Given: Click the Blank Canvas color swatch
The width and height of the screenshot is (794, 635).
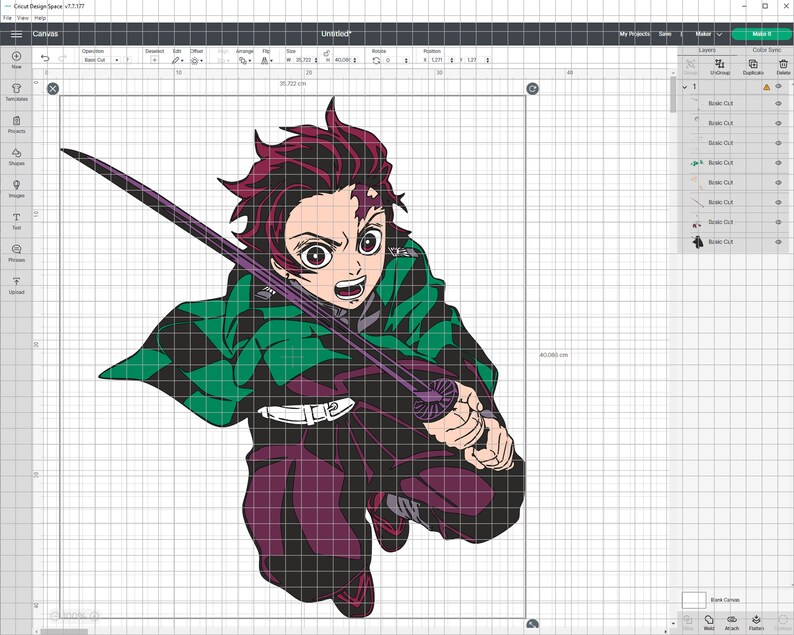Looking at the screenshot, I should tap(694, 600).
